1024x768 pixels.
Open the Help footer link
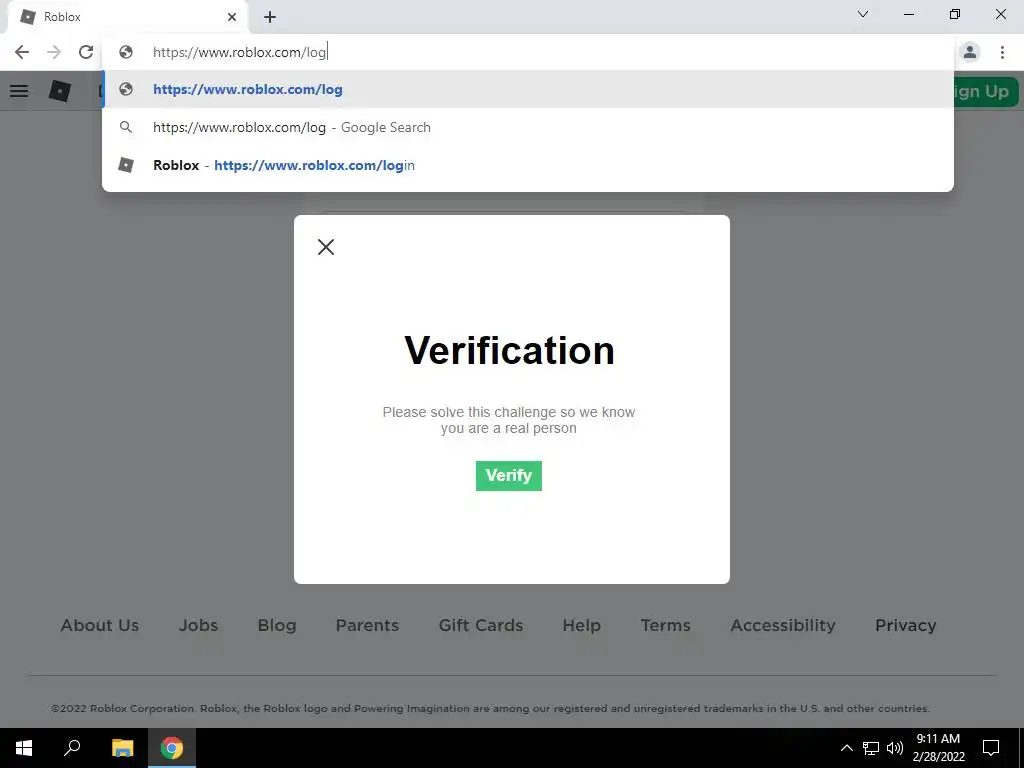pos(581,625)
